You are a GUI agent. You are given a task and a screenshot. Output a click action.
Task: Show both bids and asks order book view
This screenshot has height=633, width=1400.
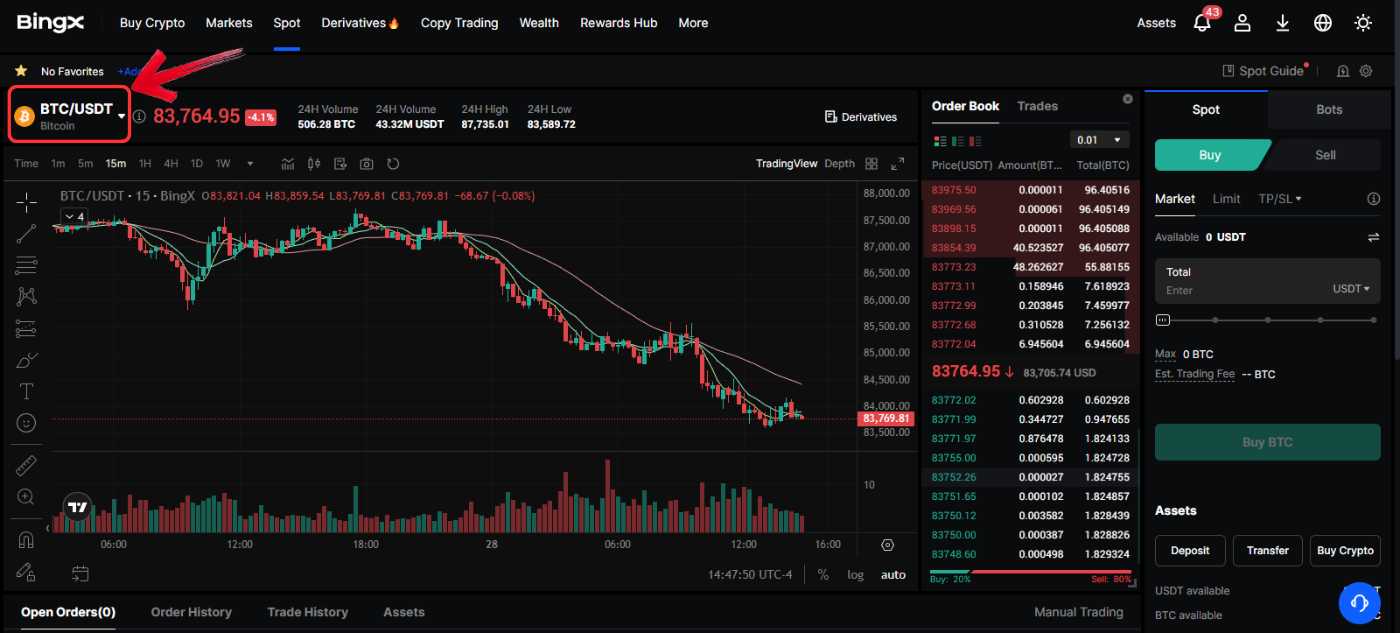point(939,141)
